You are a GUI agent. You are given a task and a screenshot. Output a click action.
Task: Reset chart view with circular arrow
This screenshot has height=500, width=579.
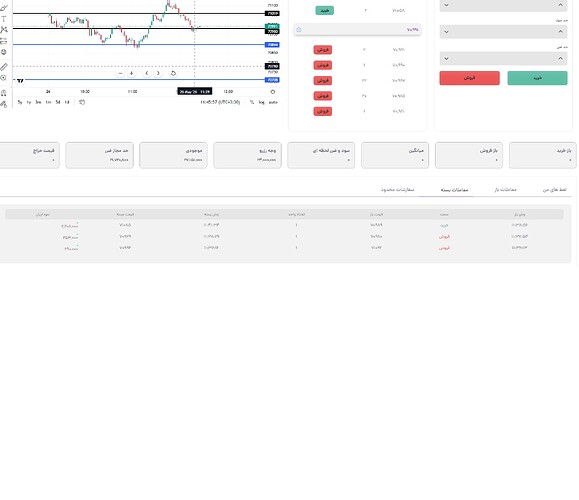pyautogui.click(x=173, y=73)
